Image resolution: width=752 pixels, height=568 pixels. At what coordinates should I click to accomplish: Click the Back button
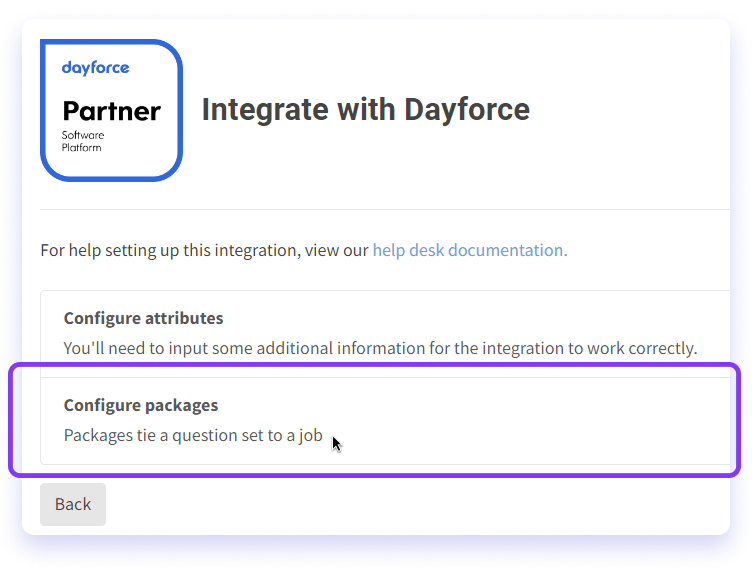tap(73, 504)
